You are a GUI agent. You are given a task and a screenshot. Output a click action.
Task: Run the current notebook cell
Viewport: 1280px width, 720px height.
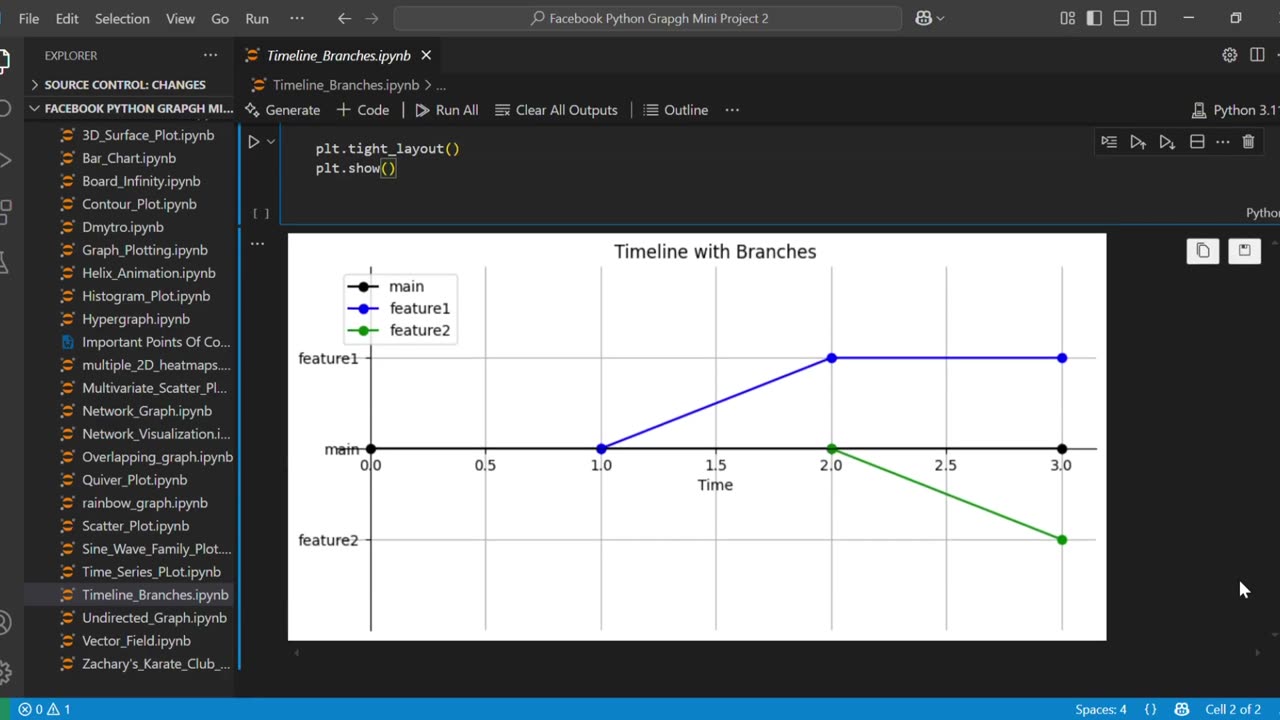(253, 142)
